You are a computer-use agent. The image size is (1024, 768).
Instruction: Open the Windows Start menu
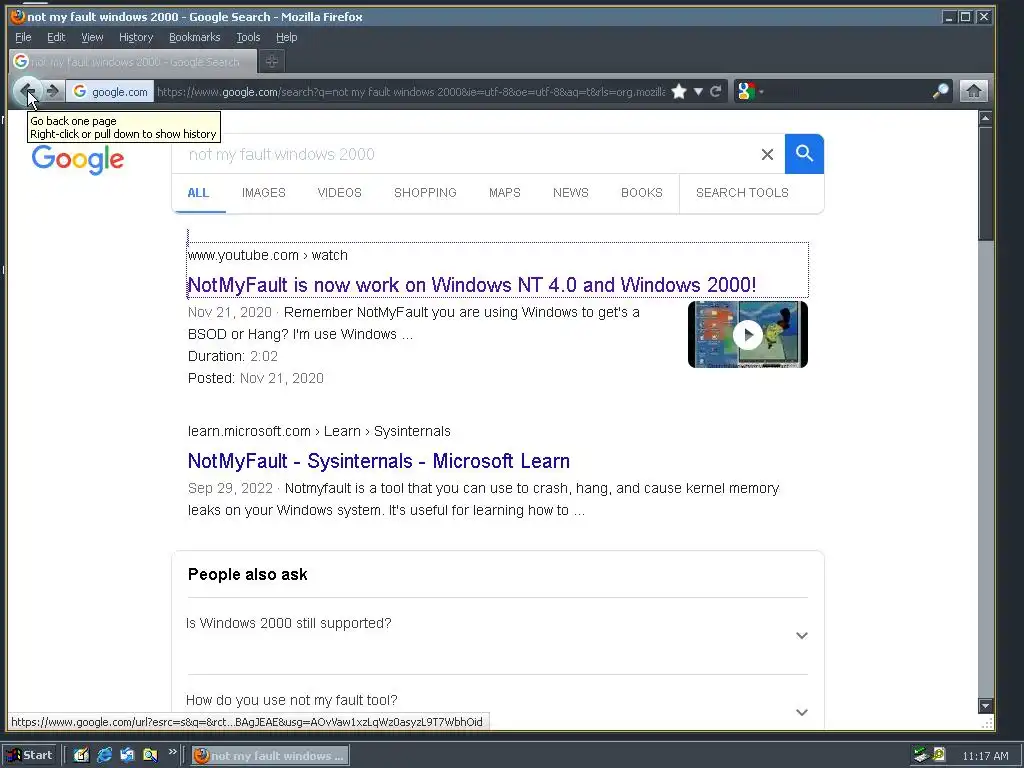[x=31, y=755]
